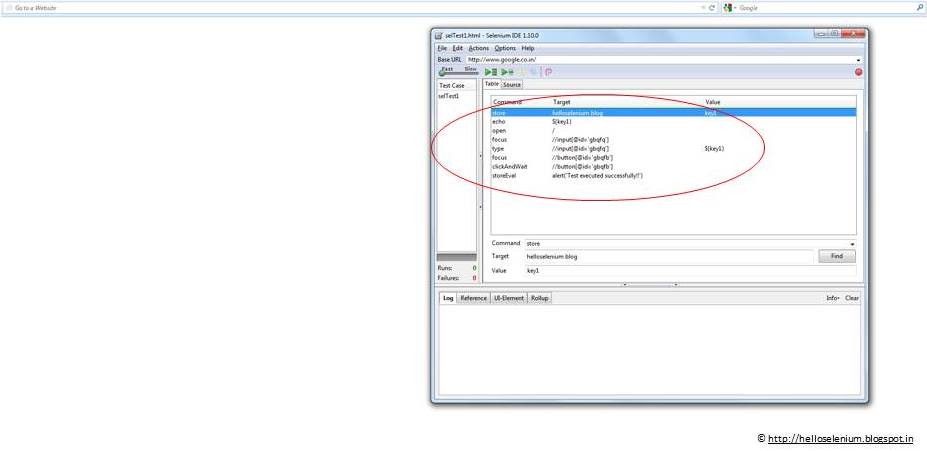Viewport: 927px width, 451px height.
Task: Open the Info log level dropdown
Action: (x=832, y=298)
